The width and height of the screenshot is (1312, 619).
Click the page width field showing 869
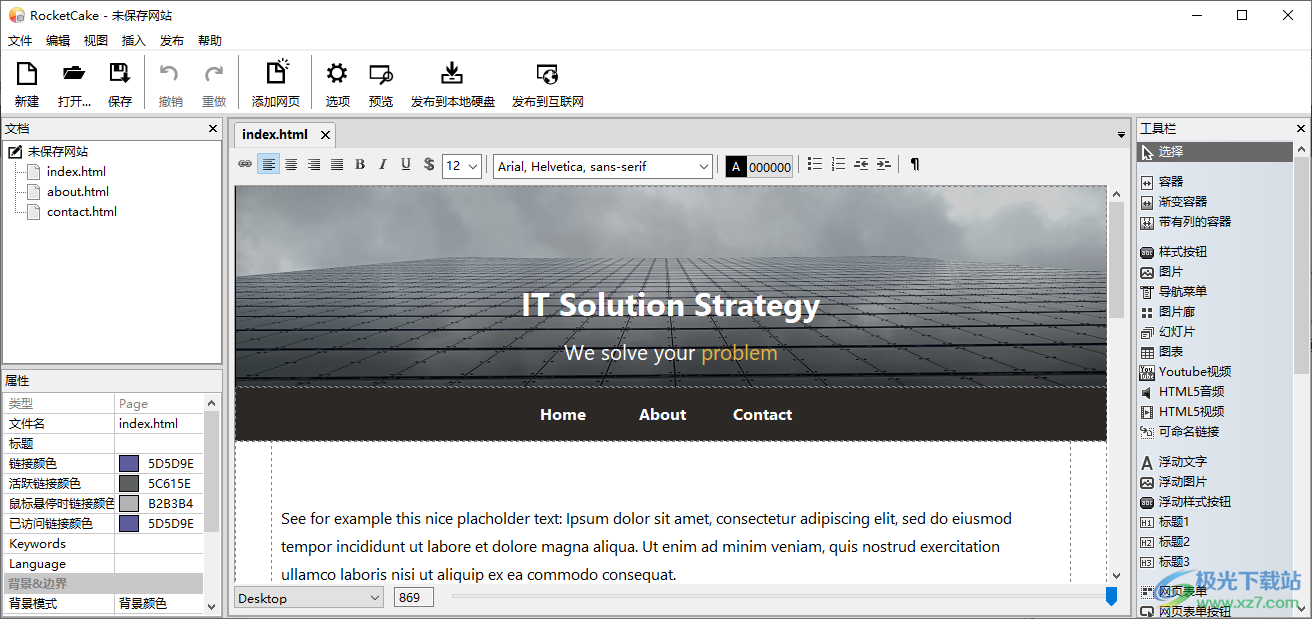click(413, 598)
